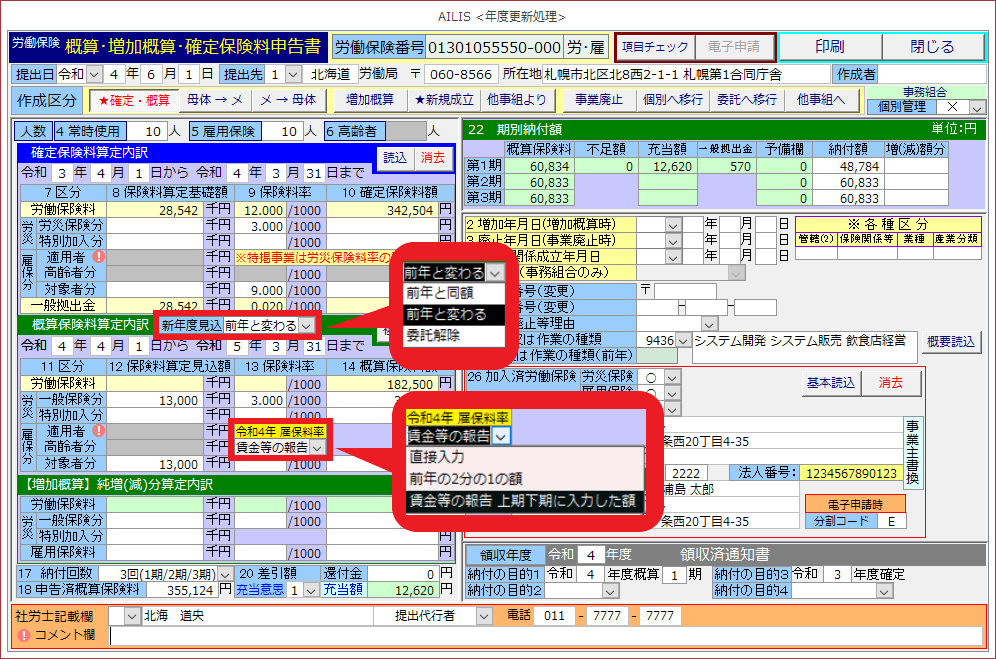
Task: Select the ★確定・概算 creation type
Action: [x=132, y=100]
